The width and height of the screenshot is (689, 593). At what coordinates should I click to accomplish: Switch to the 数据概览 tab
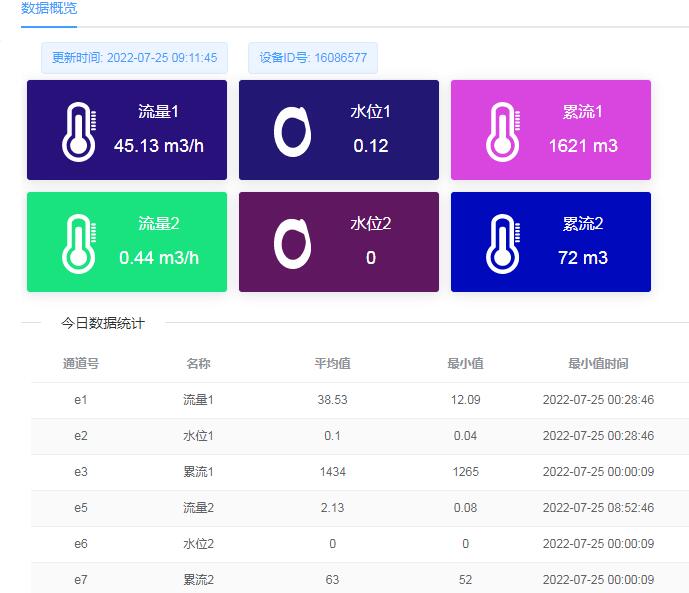pos(49,9)
